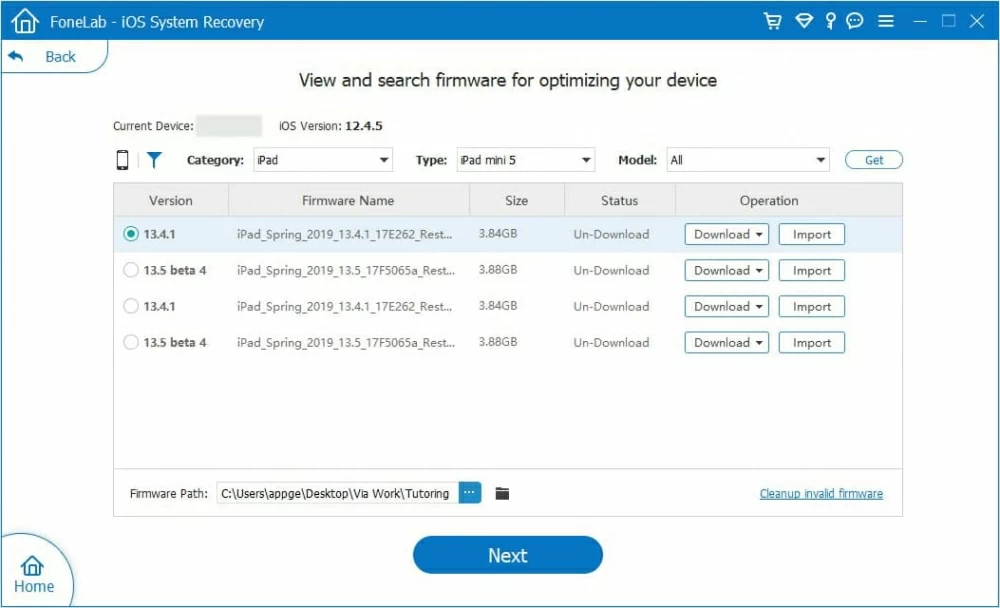
Task: Open firmware folder icon next to path
Action: click(502, 493)
